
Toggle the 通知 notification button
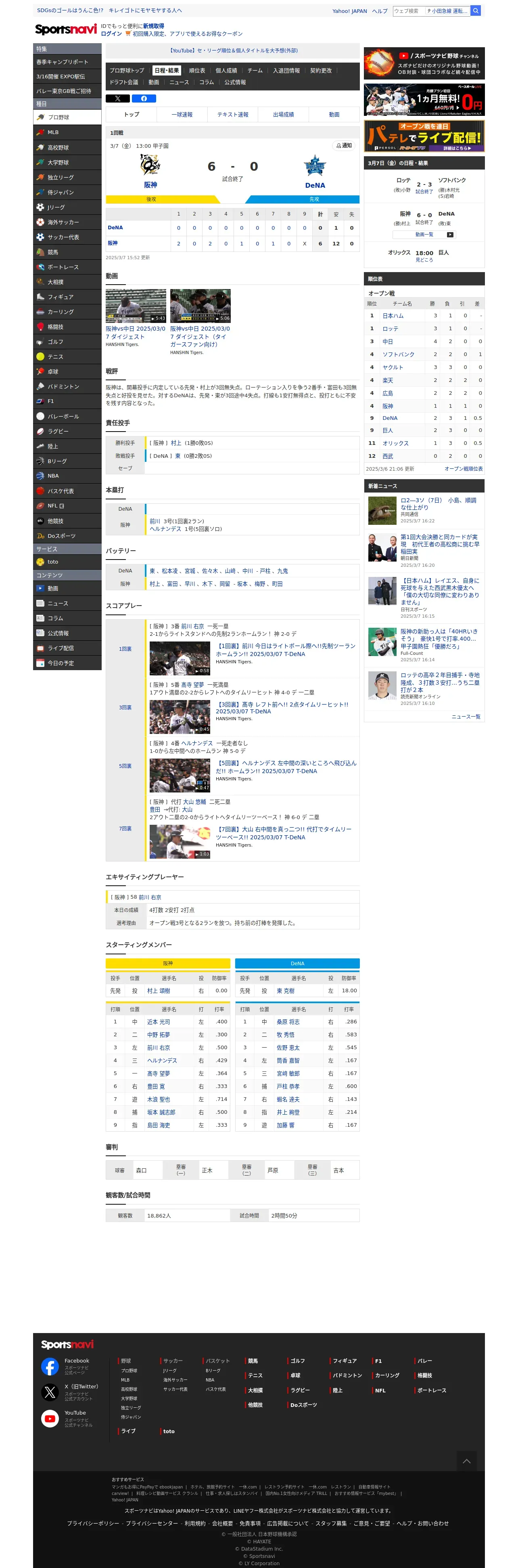[x=344, y=145]
